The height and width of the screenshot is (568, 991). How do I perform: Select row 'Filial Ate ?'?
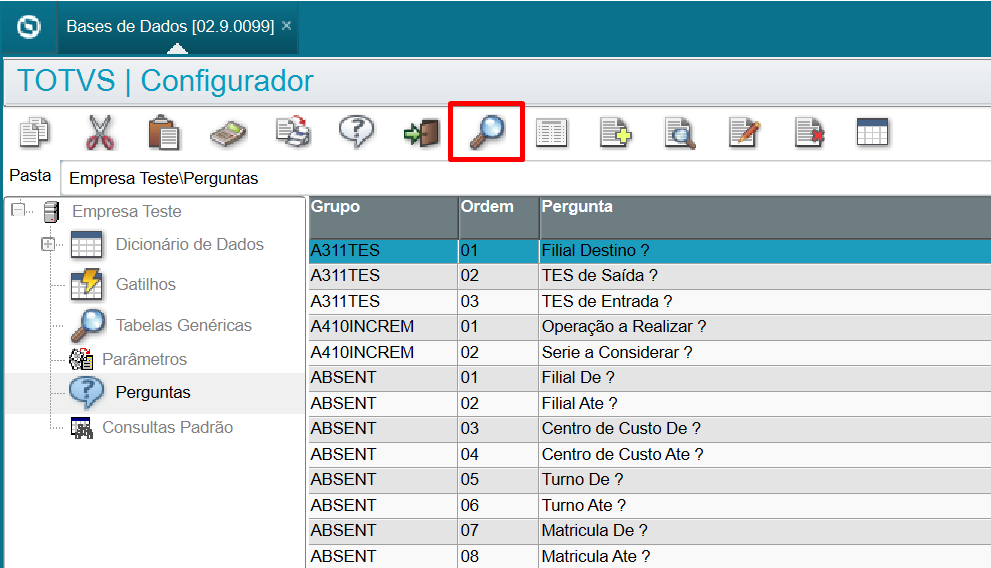650,403
